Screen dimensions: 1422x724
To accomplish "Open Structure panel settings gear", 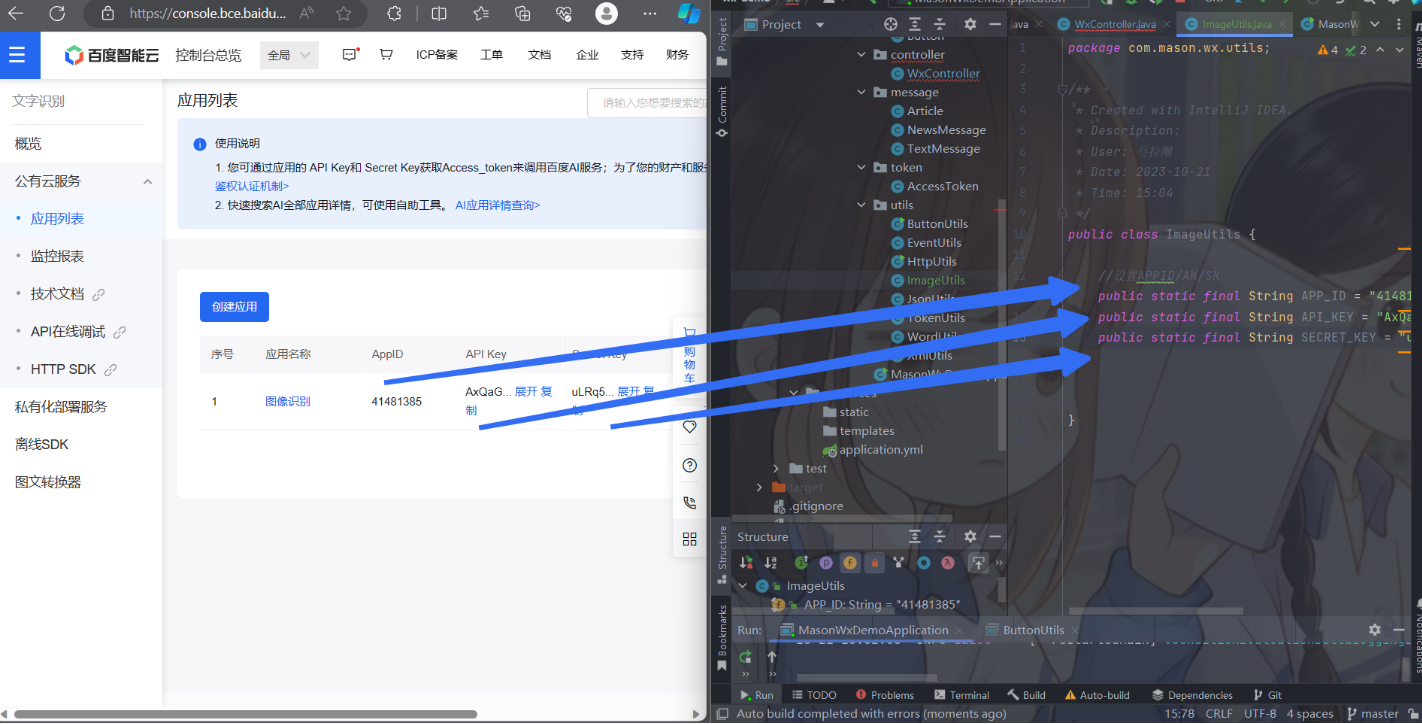I will pyautogui.click(x=969, y=537).
